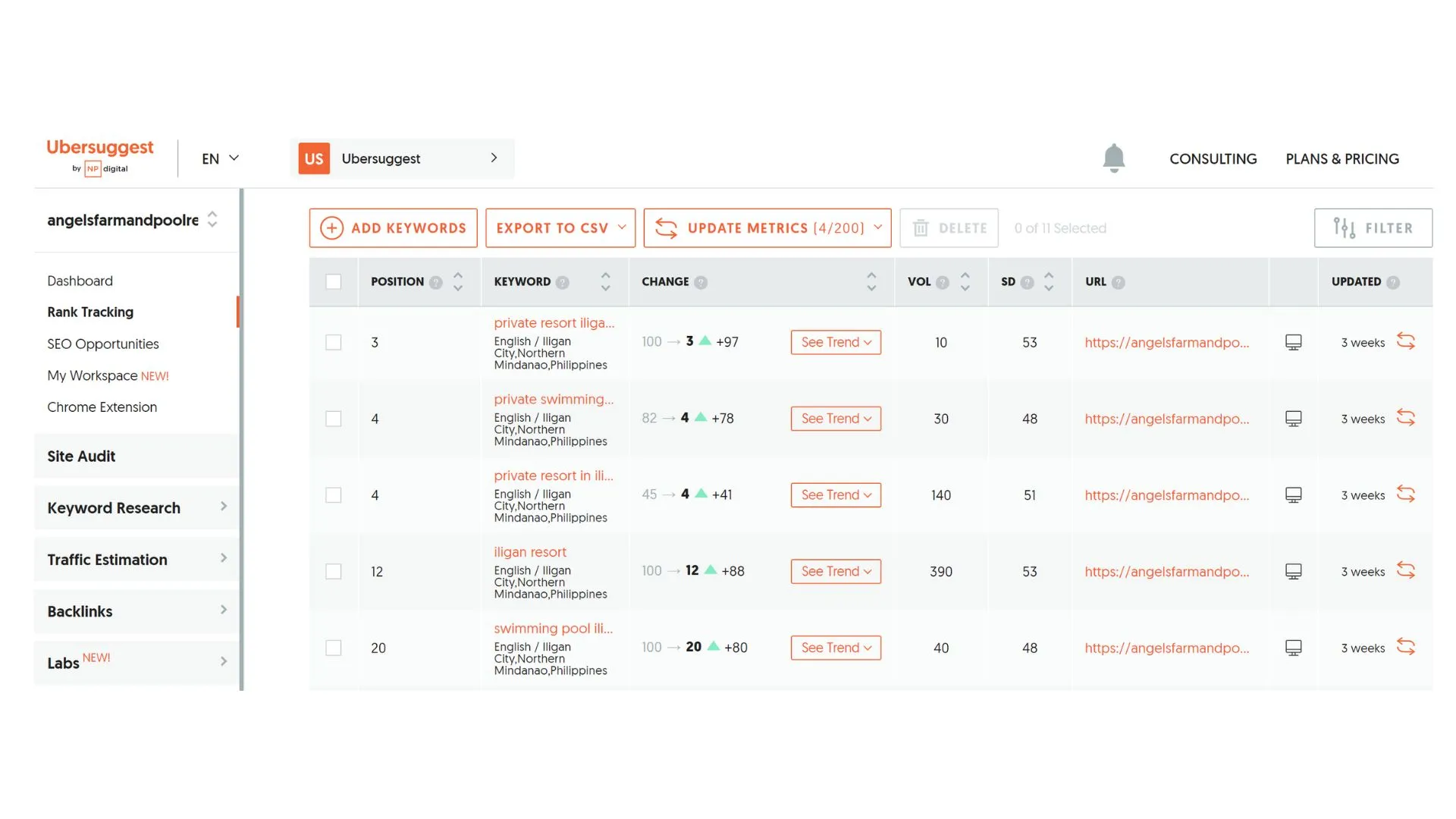Expand See Trend for private resort iliga...

coord(836,342)
